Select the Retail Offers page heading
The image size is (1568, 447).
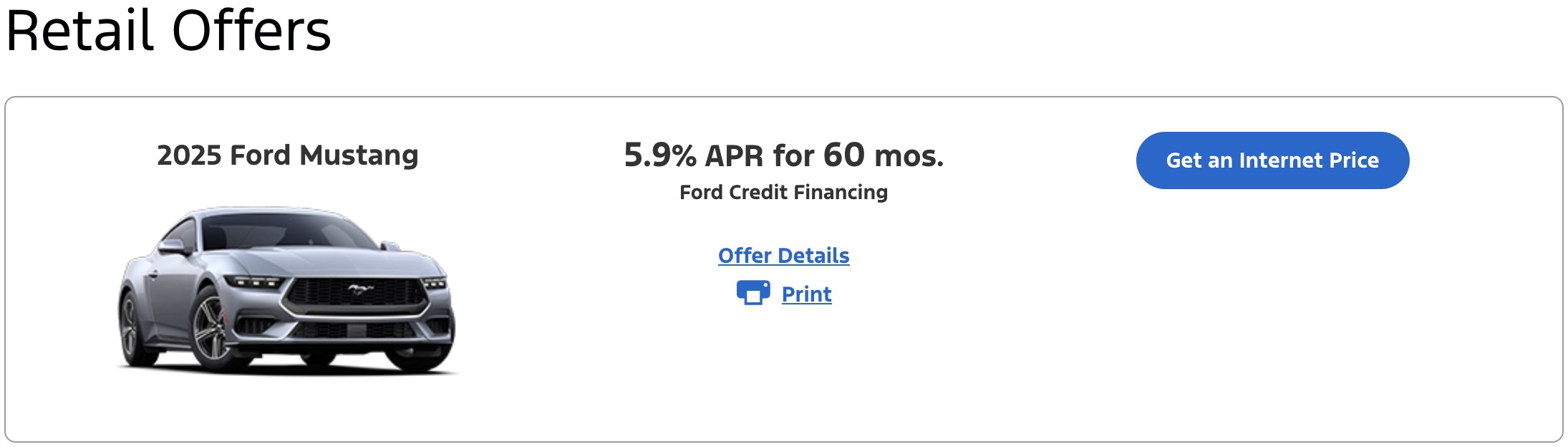(168, 32)
